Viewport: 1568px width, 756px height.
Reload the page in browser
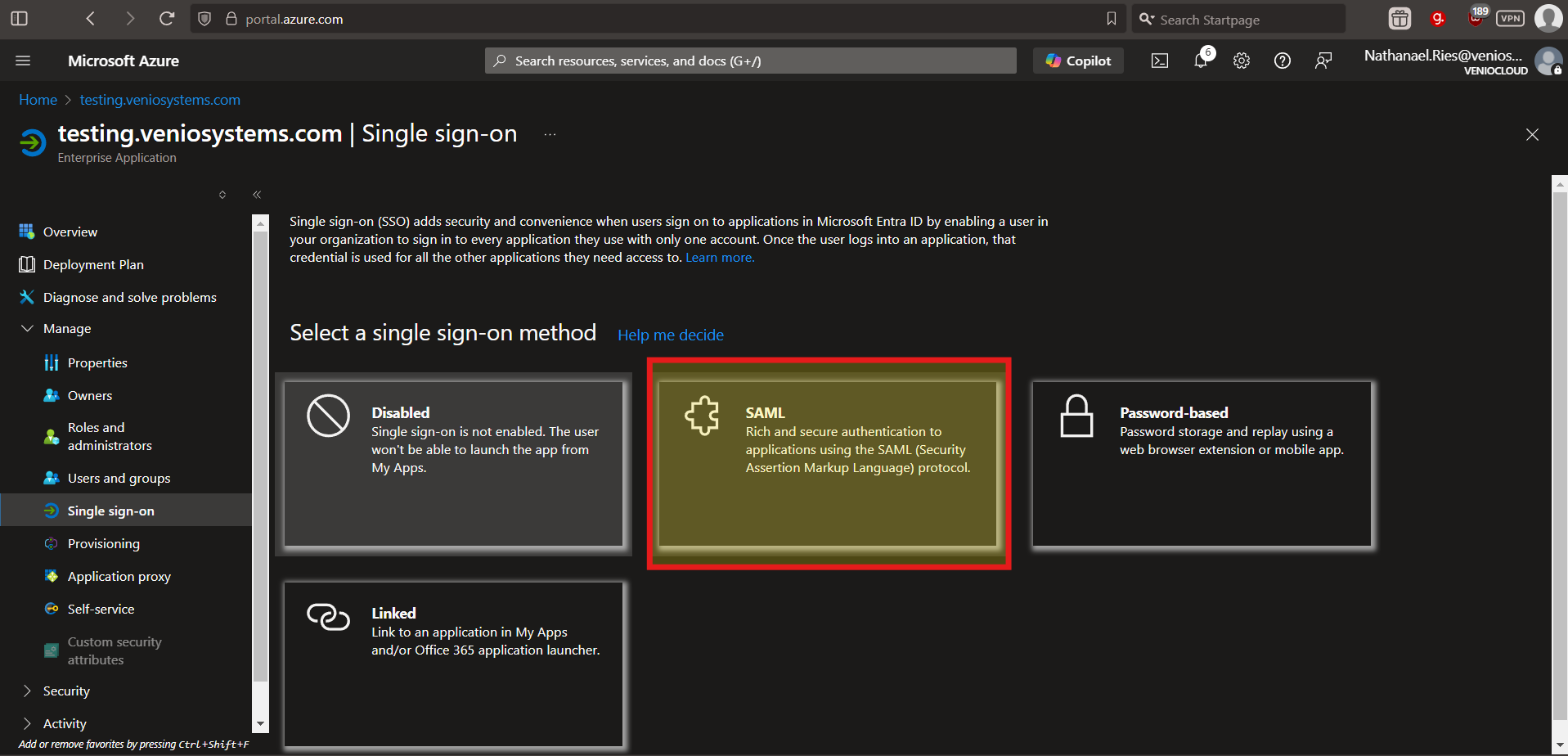tap(167, 19)
